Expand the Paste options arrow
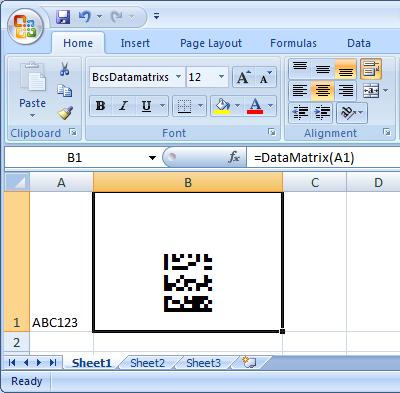Screen dimensions: 400x393 click(x=32, y=115)
